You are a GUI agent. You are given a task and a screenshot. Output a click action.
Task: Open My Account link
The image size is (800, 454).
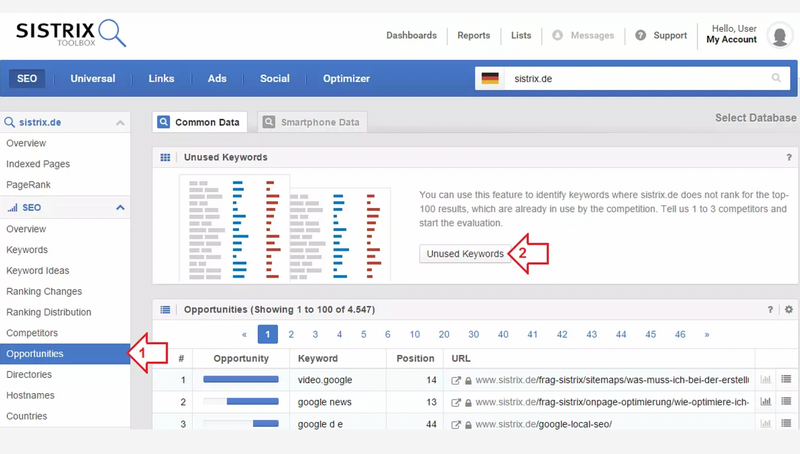732,39
